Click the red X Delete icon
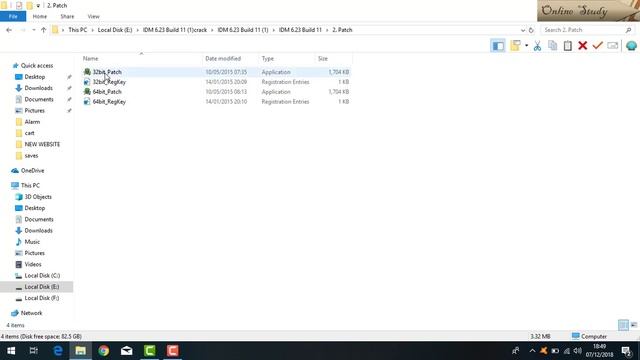The height and width of the screenshot is (360, 640). (582, 46)
